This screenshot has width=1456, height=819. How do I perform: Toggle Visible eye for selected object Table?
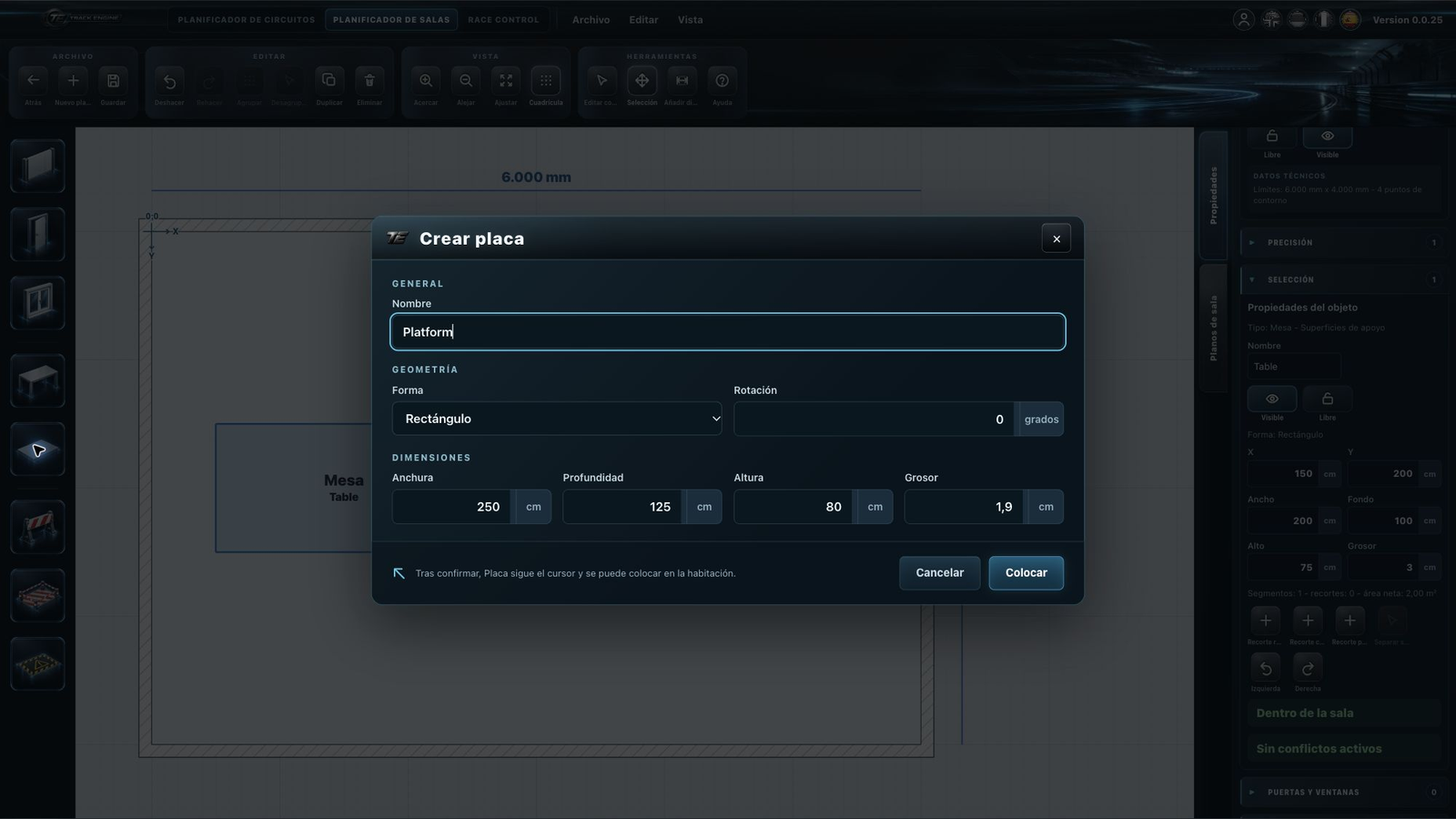point(1272,399)
